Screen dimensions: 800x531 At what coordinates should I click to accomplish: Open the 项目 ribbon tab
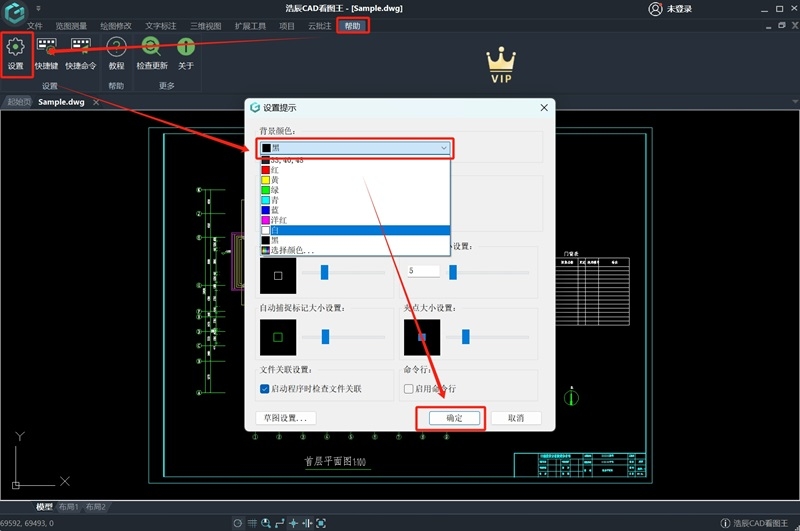pos(287,26)
